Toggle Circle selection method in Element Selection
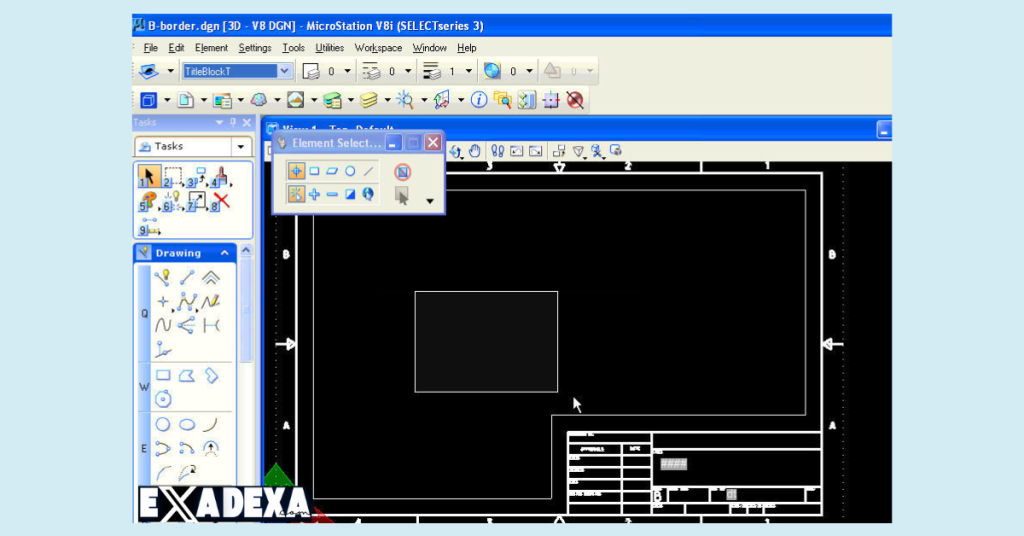The width and height of the screenshot is (1024, 536). click(x=350, y=171)
